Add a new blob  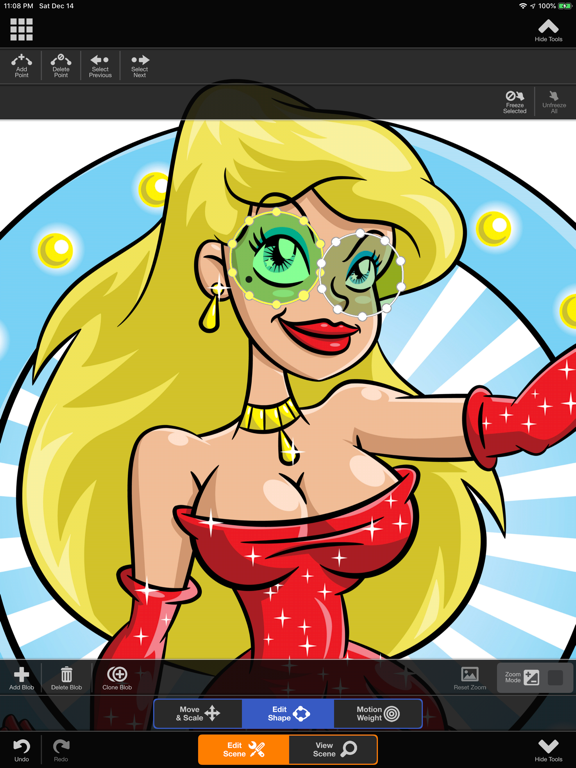22,678
